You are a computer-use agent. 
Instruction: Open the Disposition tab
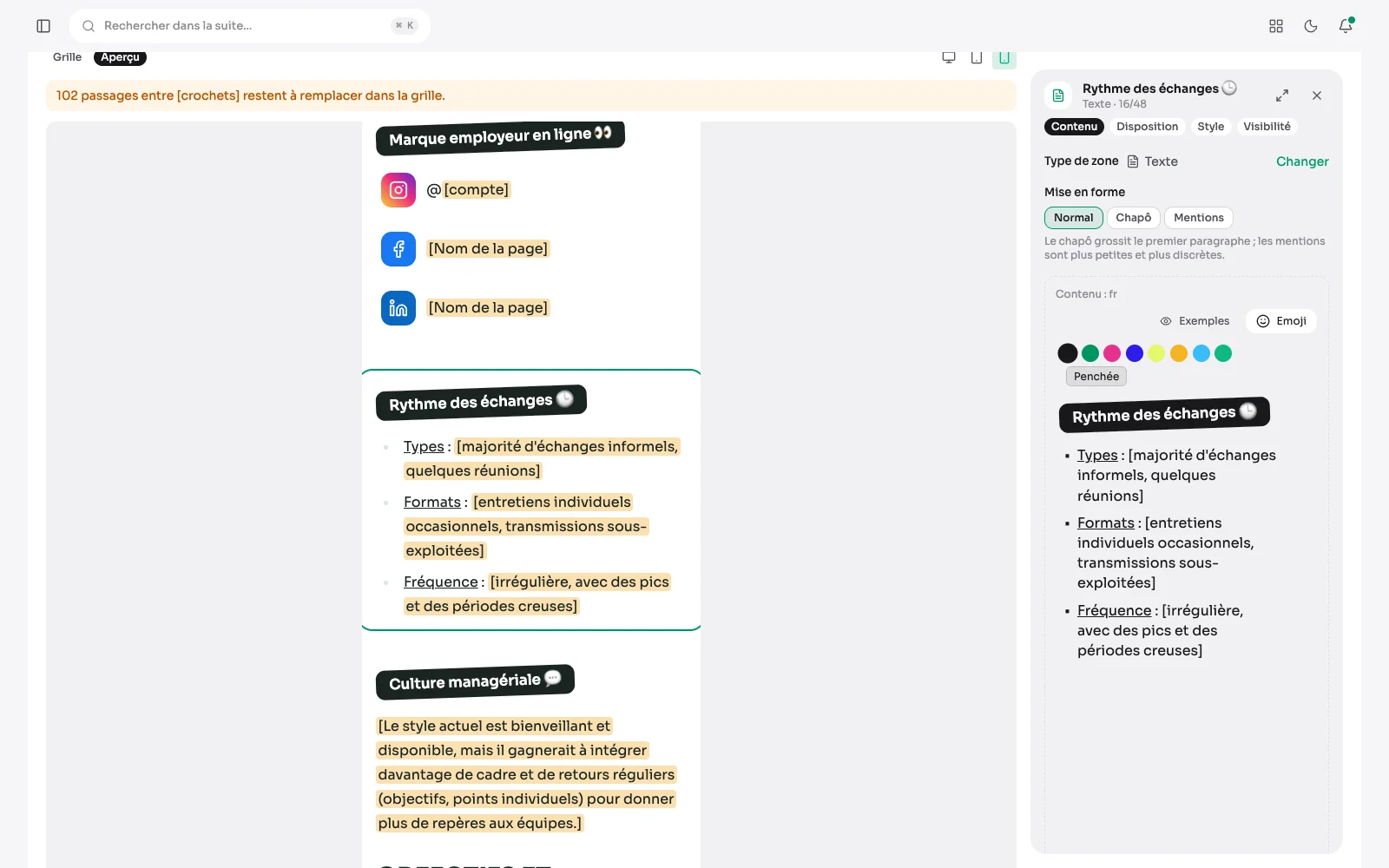(1148, 127)
